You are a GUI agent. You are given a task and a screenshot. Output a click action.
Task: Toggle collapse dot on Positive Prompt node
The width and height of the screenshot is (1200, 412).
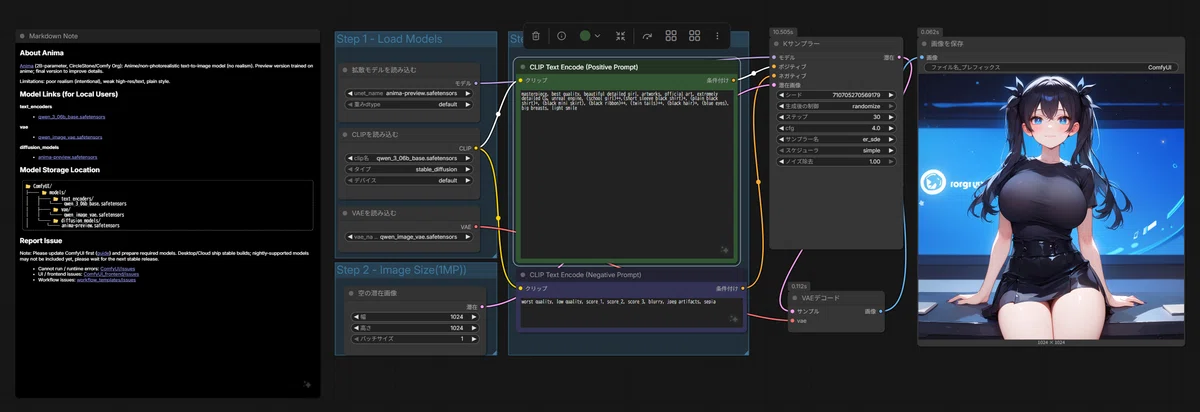[x=521, y=66]
